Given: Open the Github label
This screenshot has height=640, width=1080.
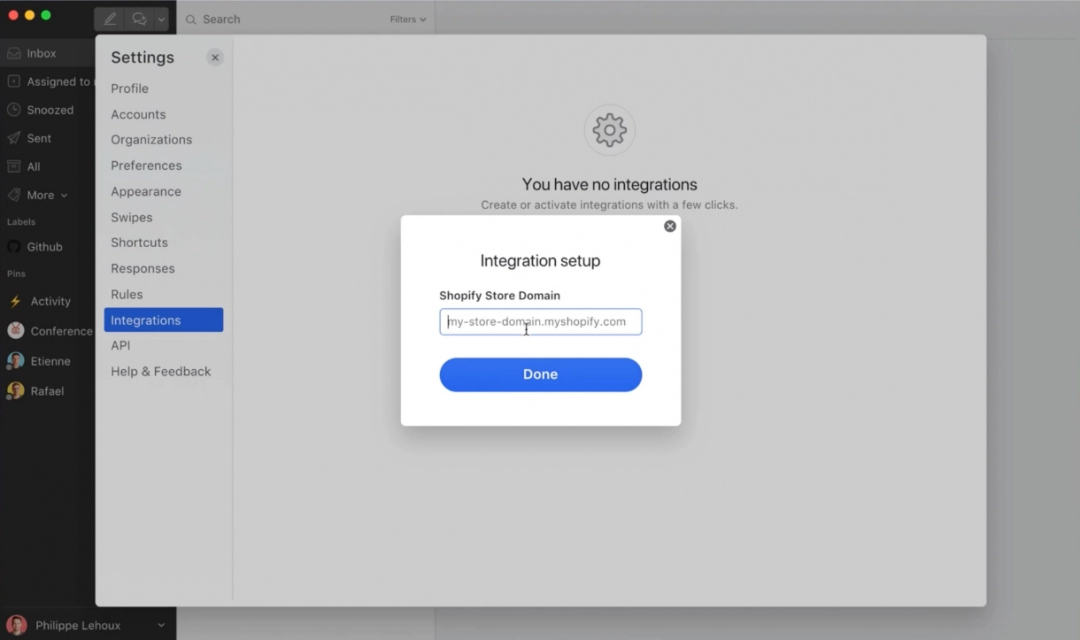Looking at the screenshot, I should (44, 247).
